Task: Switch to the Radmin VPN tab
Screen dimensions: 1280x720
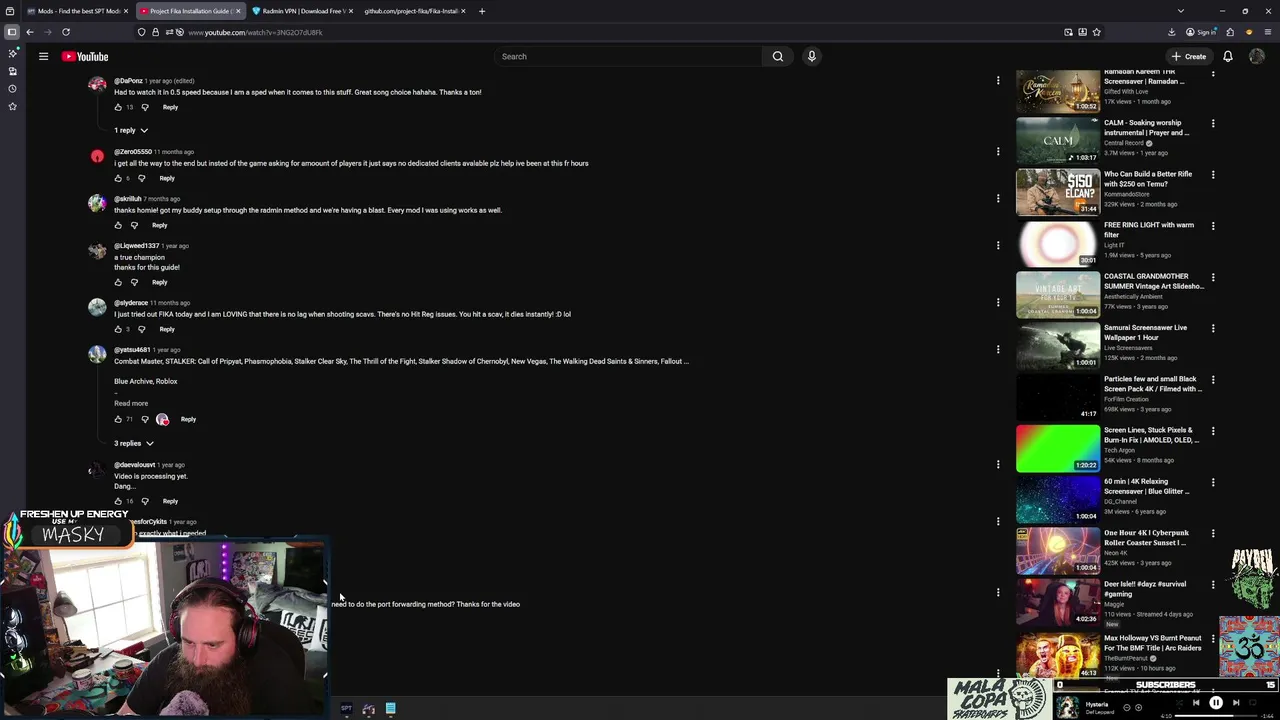Action: coord(300,11)
